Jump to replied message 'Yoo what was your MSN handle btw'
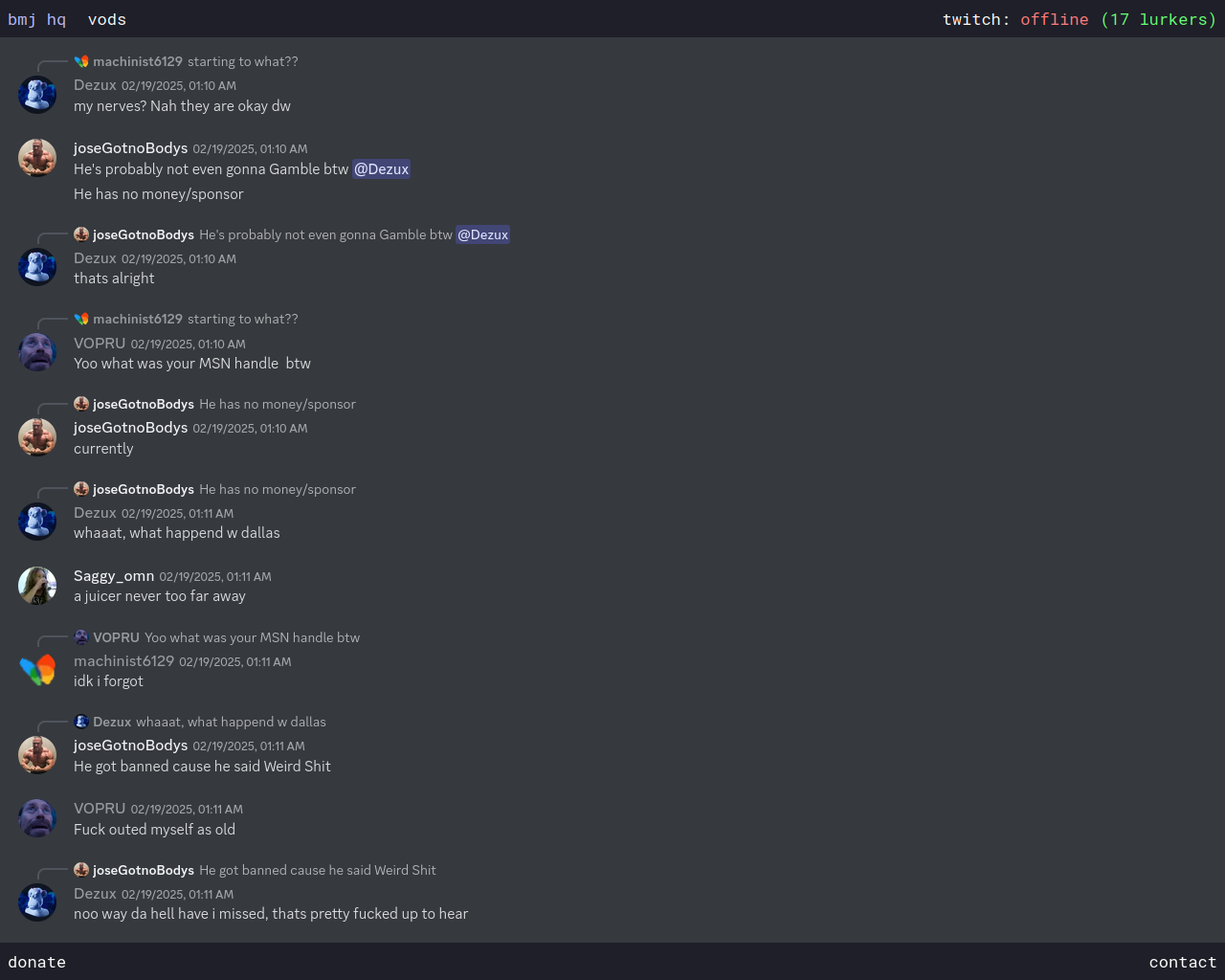The height and width of the screenshot is (980, 1225). (x=253, y=637)
